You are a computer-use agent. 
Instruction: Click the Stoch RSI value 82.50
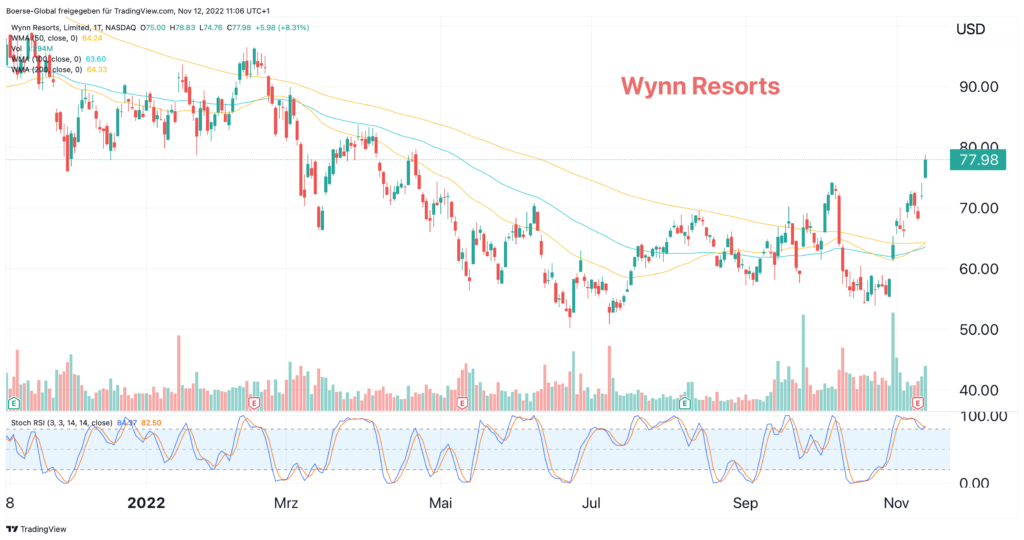[x=151, y=422]
